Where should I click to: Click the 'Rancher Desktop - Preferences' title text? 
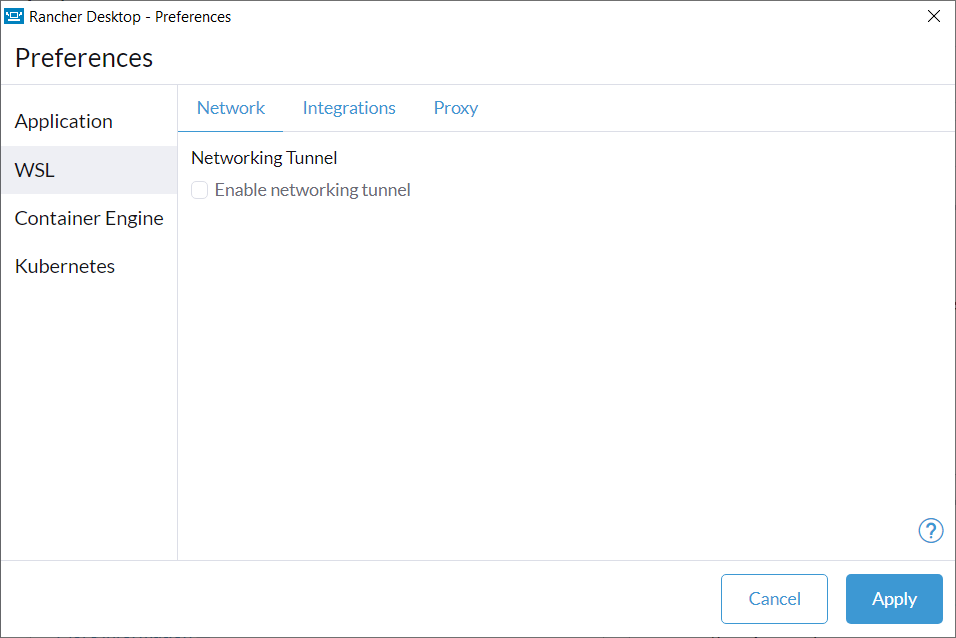pyautogui.click(x=130, y=16)
